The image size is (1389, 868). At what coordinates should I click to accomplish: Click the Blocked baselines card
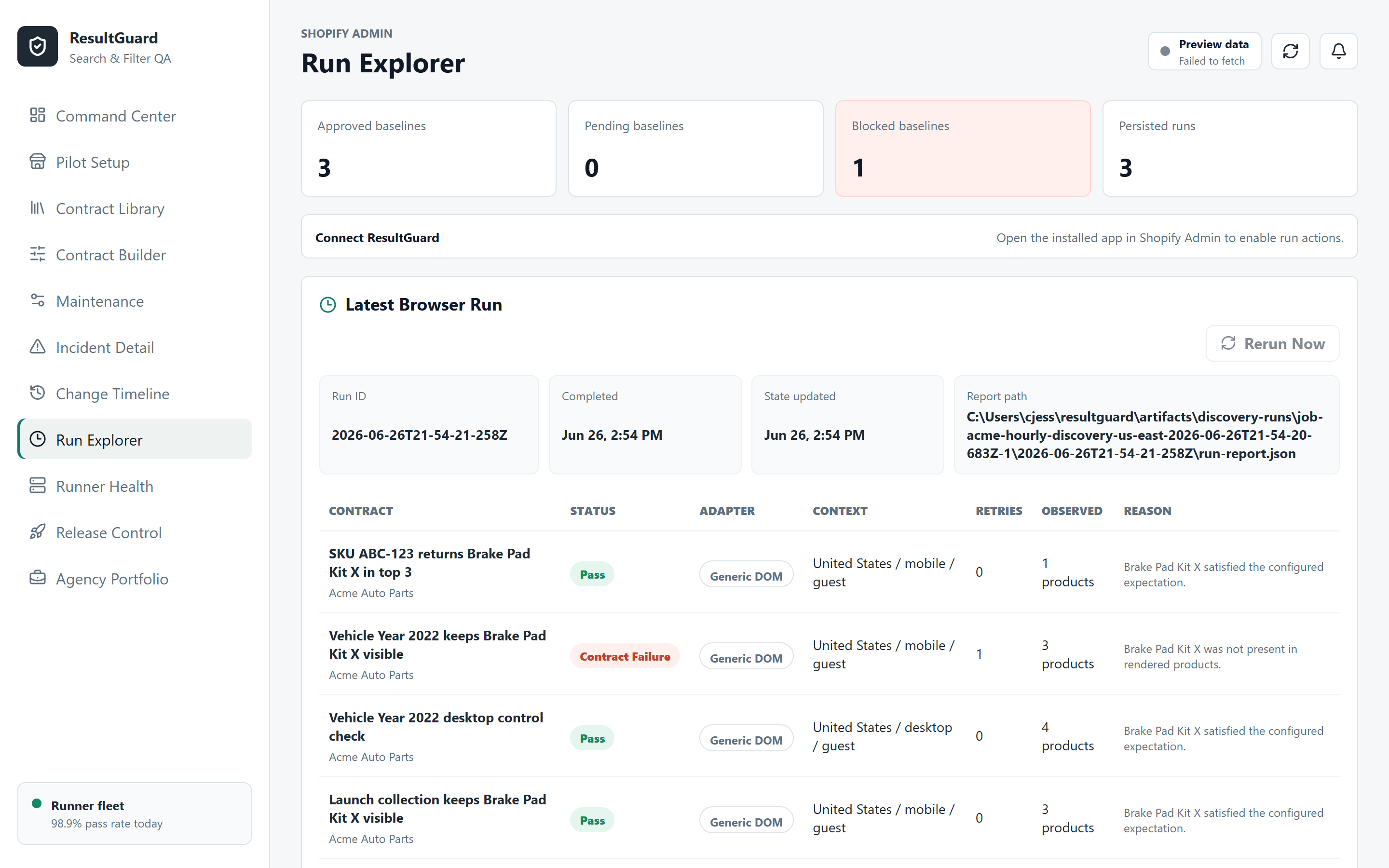tap(963, 149)
